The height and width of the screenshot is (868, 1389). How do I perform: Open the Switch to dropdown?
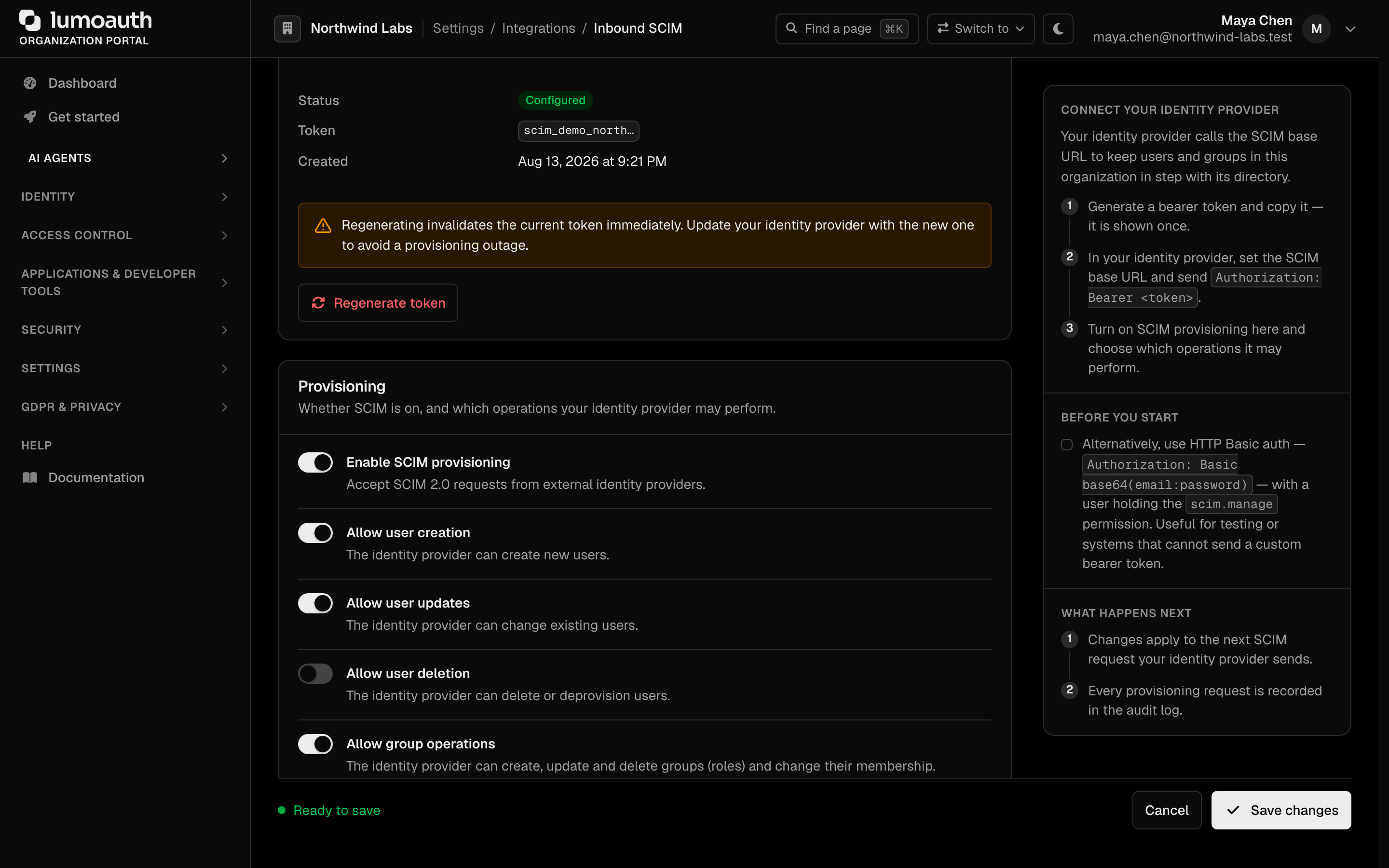980,29
